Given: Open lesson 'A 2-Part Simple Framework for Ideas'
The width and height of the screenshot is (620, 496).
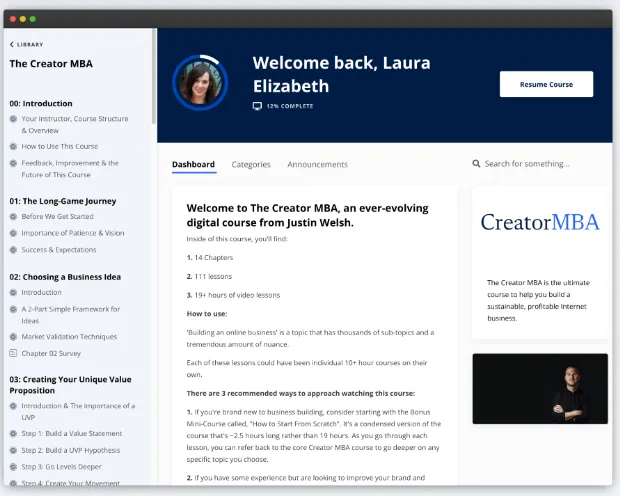Looking at the screenshot, I should coord(71,315).
